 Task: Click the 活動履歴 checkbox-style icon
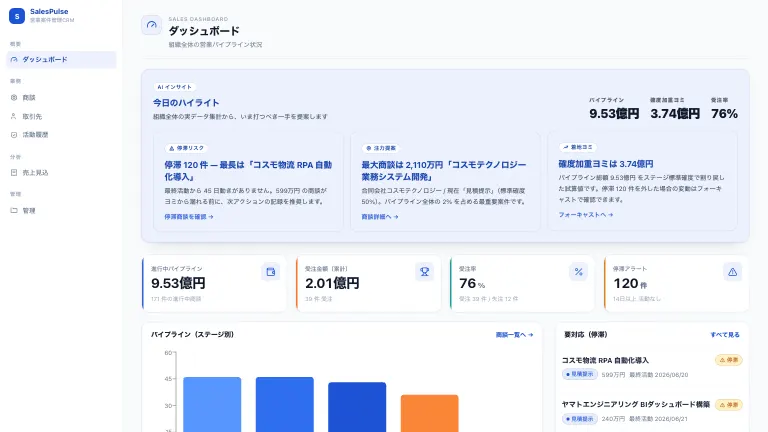coord(14,135)
